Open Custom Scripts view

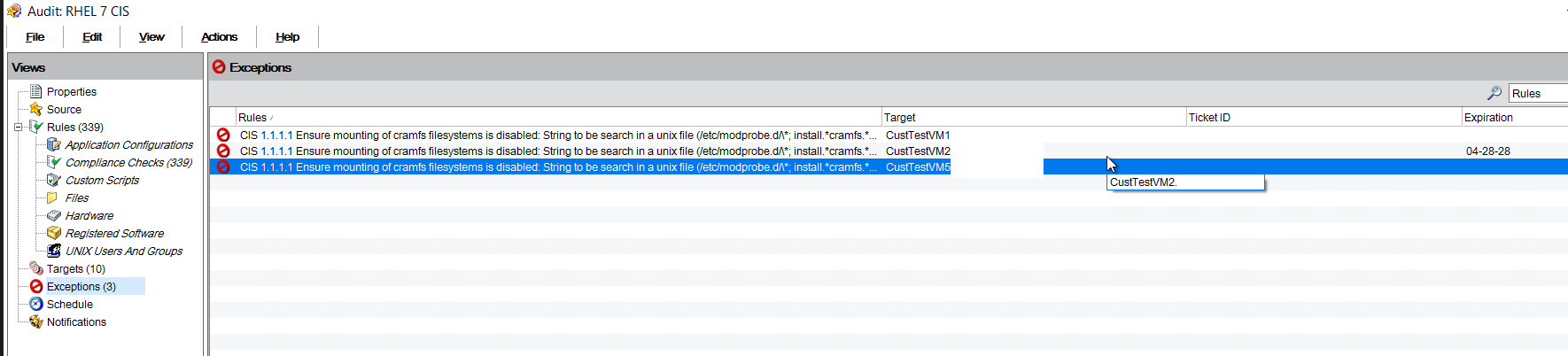pyautogui.click(x=103, y=180)
